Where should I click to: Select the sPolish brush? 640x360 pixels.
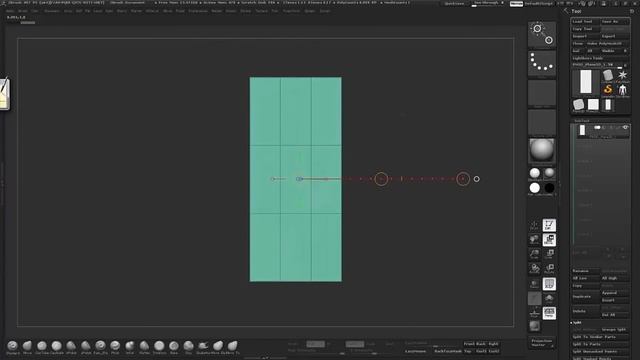pos(86,347)
